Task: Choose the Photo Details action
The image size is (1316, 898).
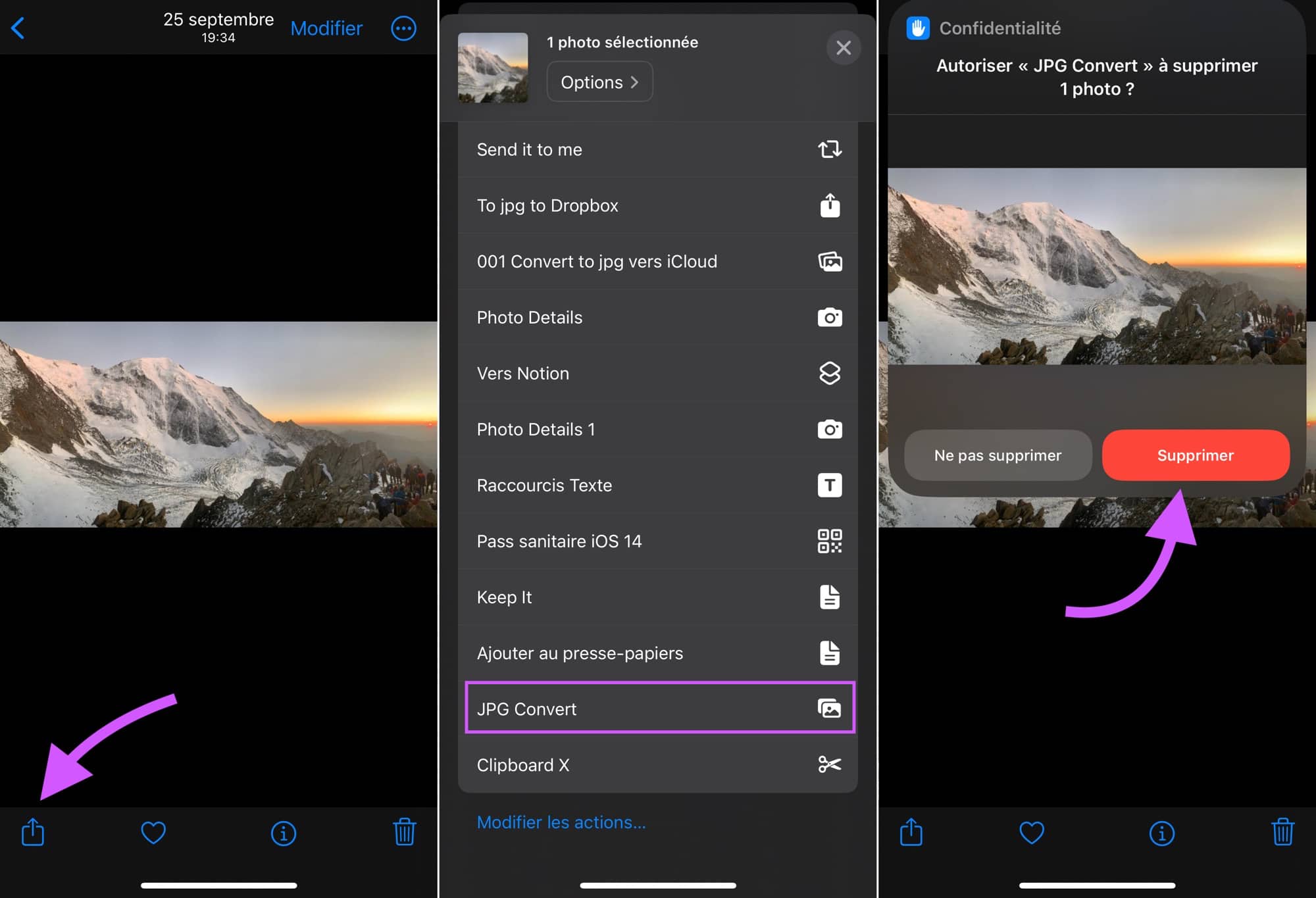Action: (x=657, y=317)
